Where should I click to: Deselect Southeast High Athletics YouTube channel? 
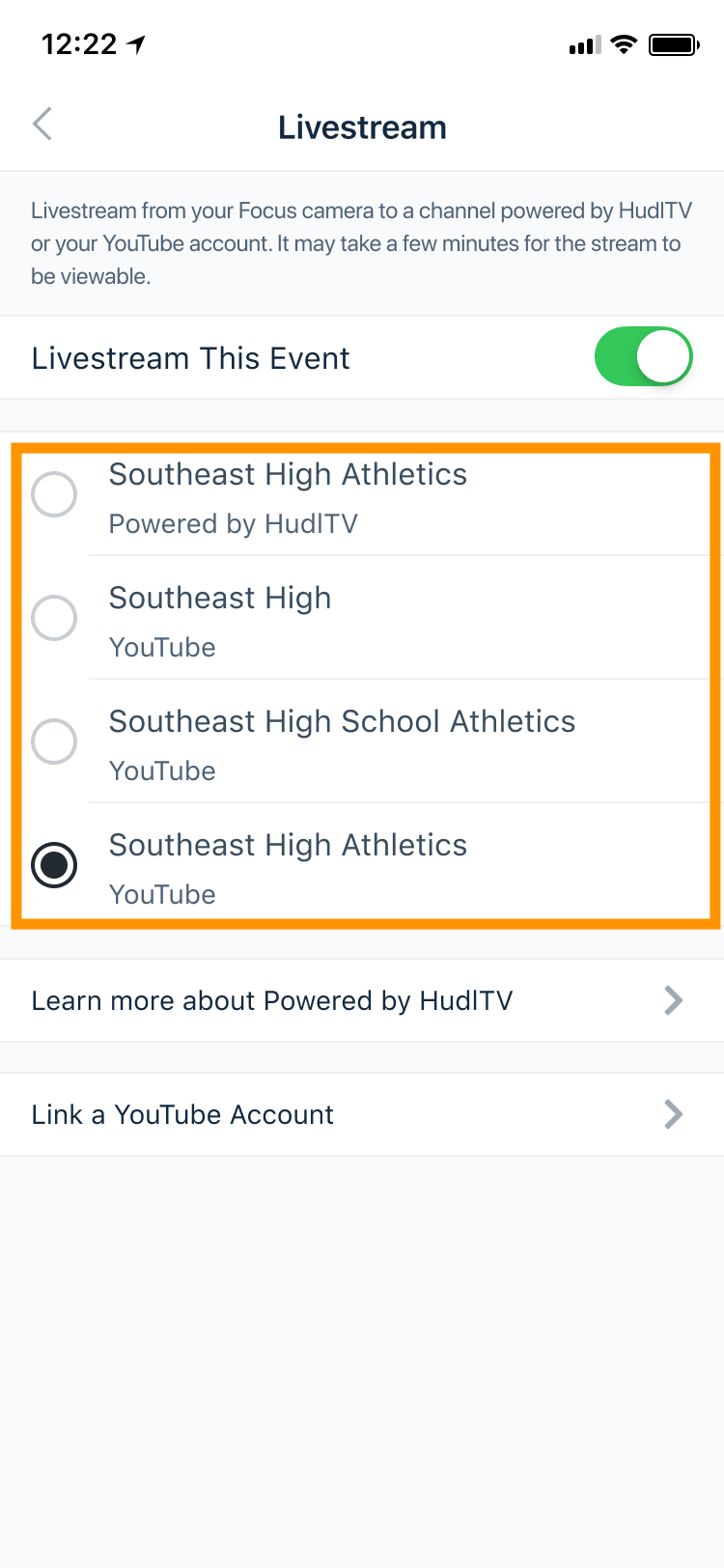[54, 865]
